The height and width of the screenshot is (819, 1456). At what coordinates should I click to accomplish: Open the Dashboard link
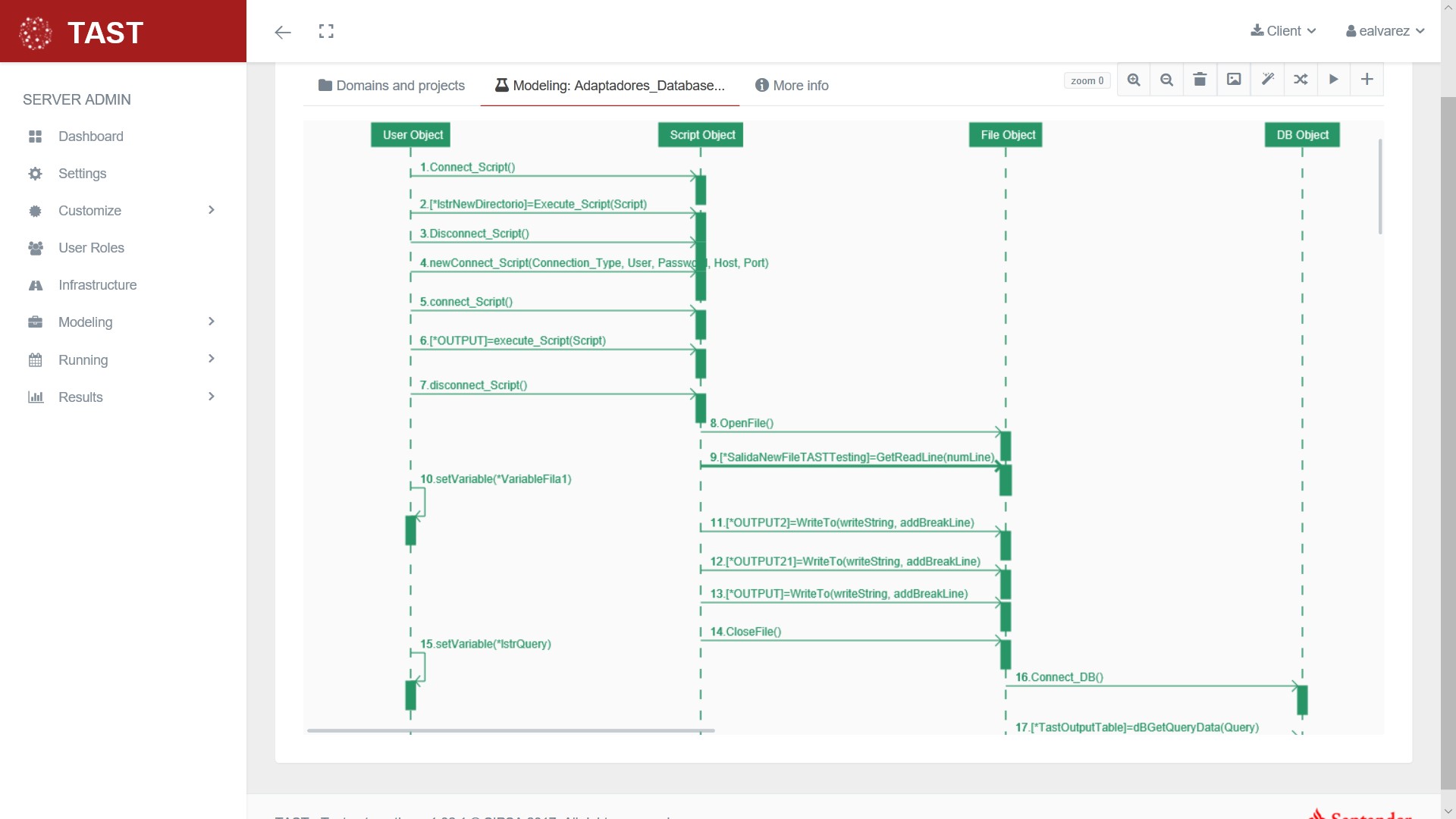pos(90,136)
